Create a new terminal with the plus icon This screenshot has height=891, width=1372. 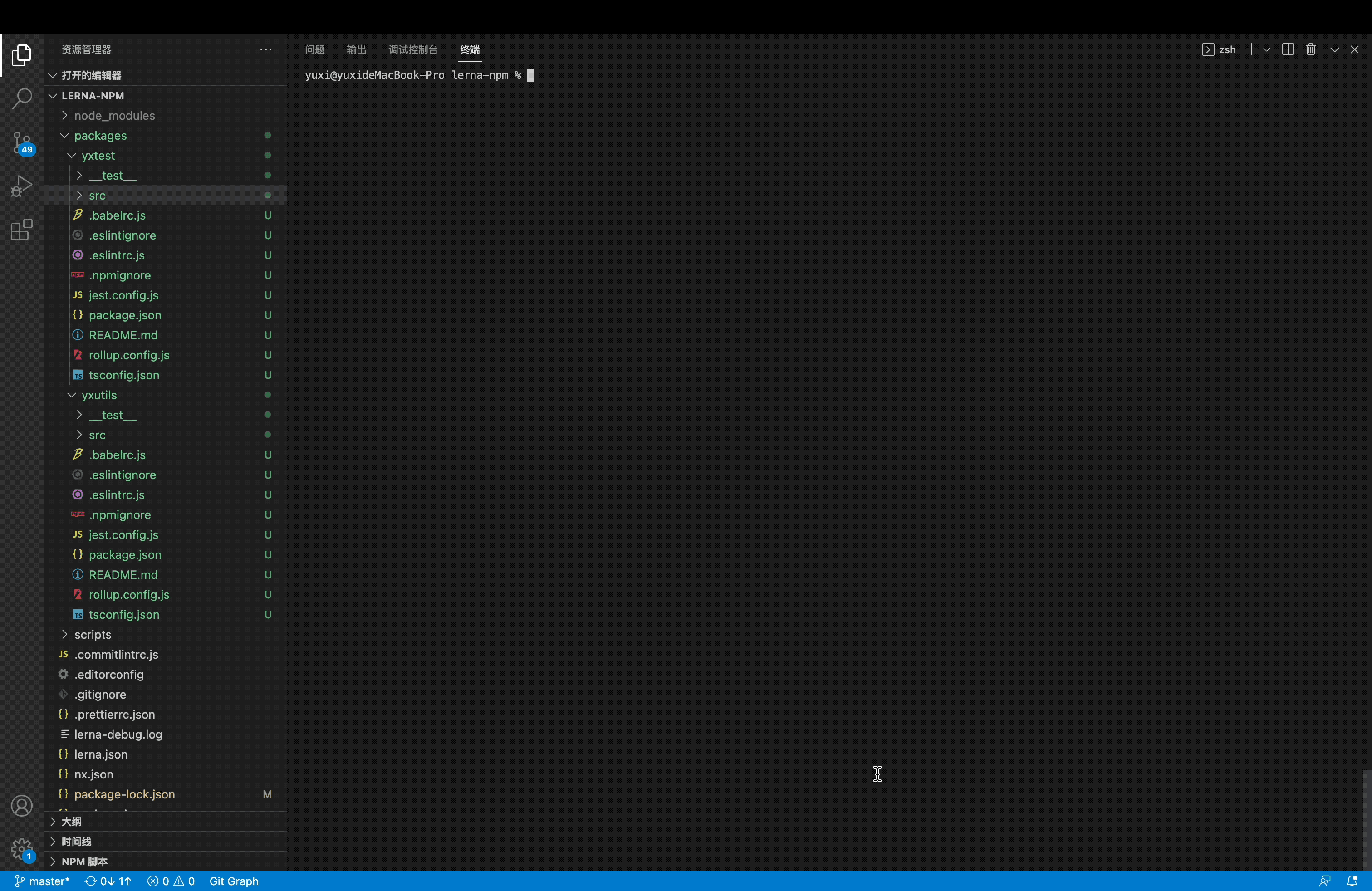pos(1252,49)
